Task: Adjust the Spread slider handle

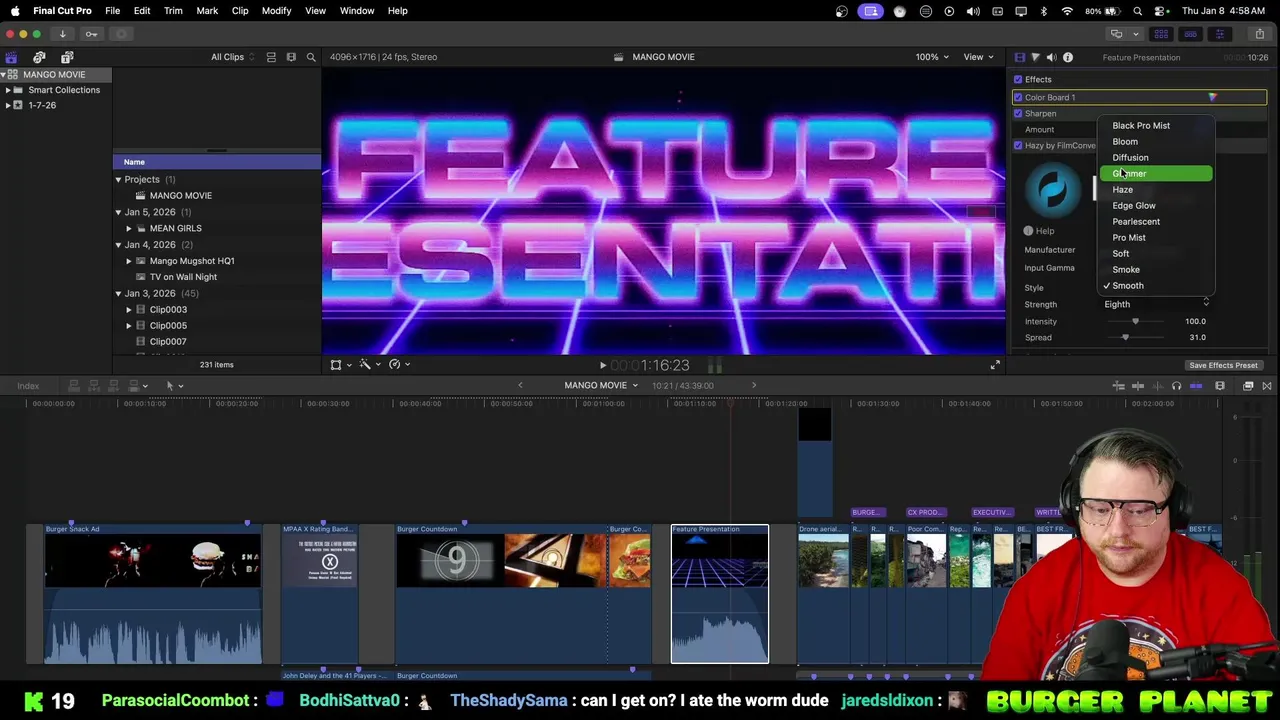Action: click(1125, 337)
